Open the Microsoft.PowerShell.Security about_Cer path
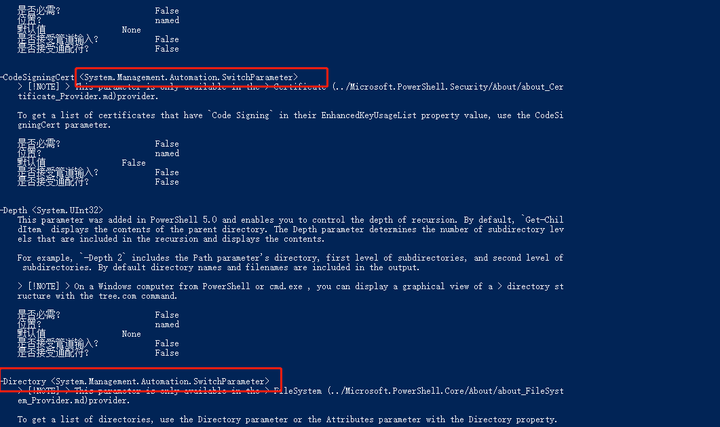 448,87
